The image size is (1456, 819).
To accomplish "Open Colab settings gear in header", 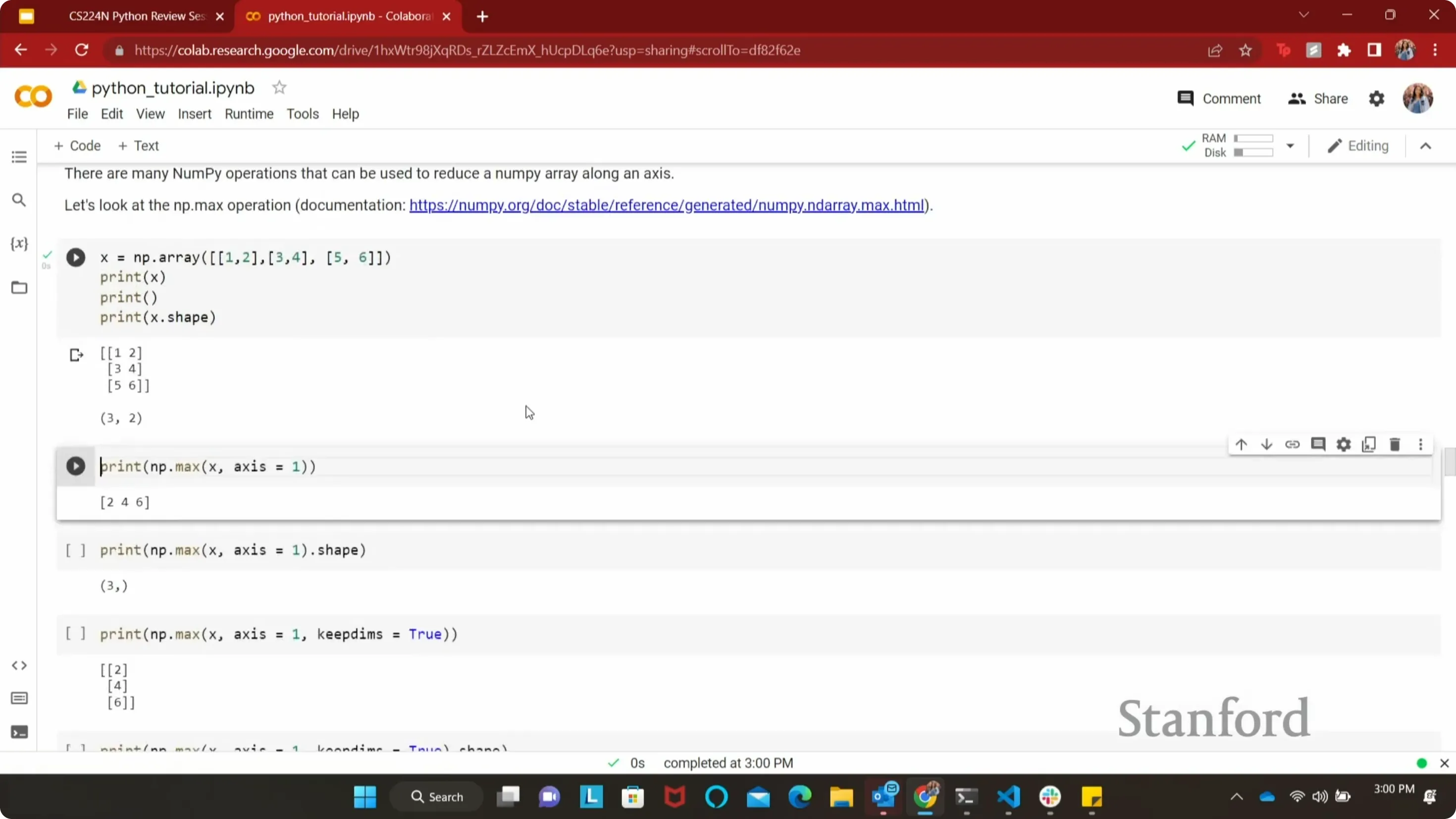I will (x=1376, y=99).
